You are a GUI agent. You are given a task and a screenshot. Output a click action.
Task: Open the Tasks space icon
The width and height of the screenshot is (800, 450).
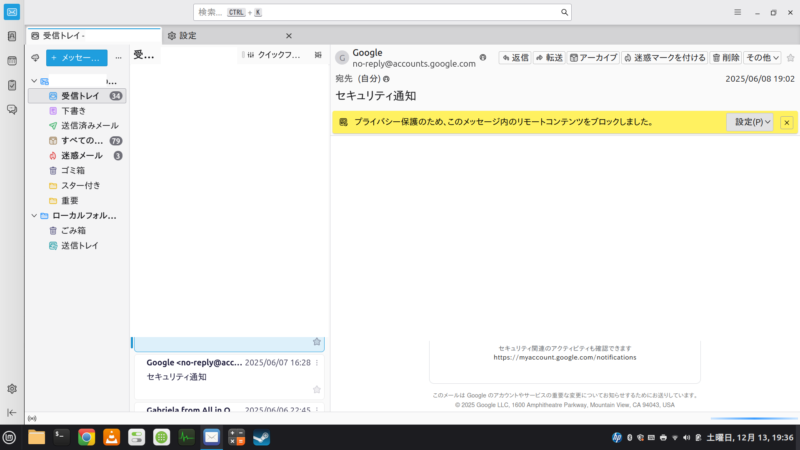(x=12, y=85)
